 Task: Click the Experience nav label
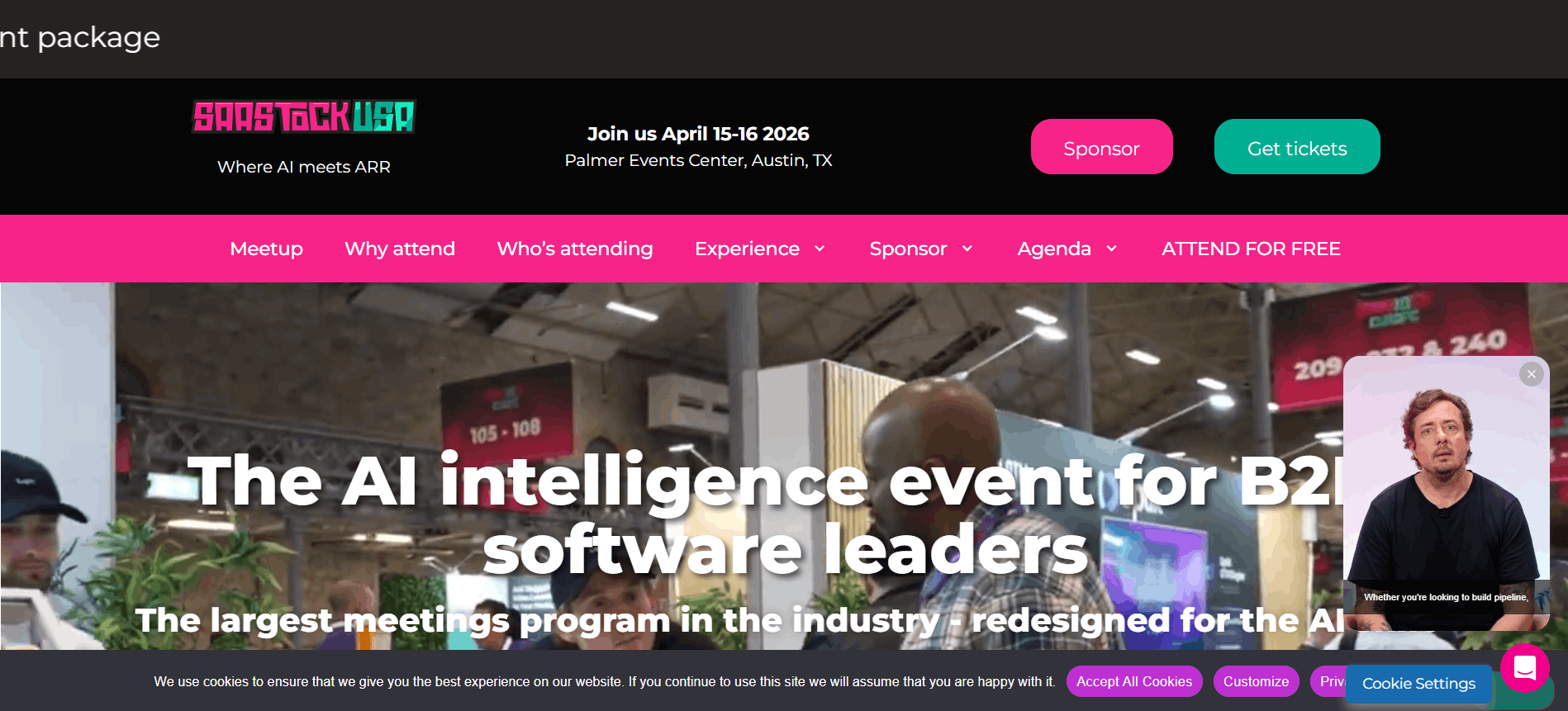[747, 249]
